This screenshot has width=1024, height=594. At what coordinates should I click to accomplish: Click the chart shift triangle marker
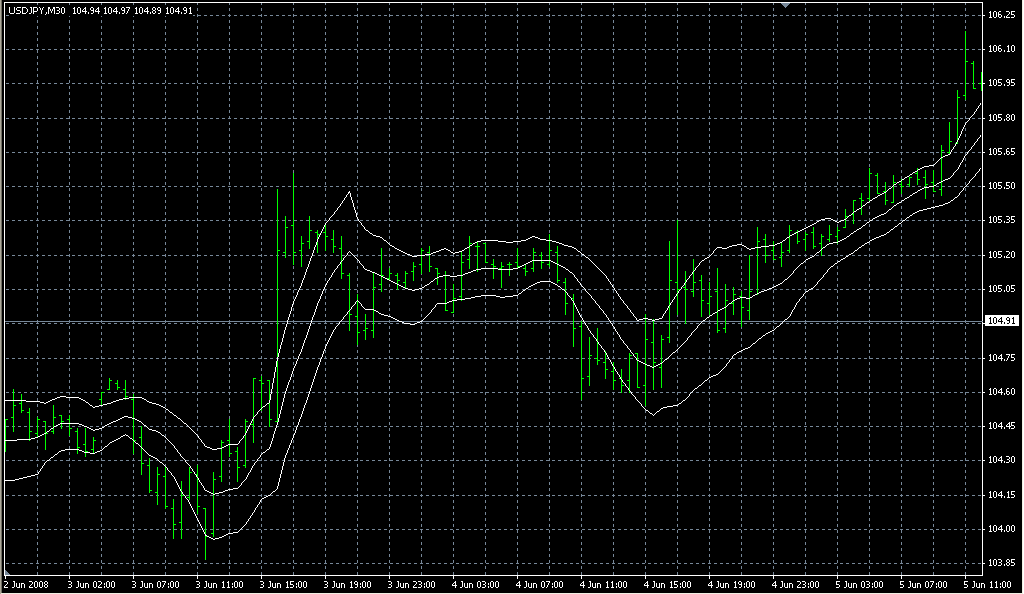786,5
